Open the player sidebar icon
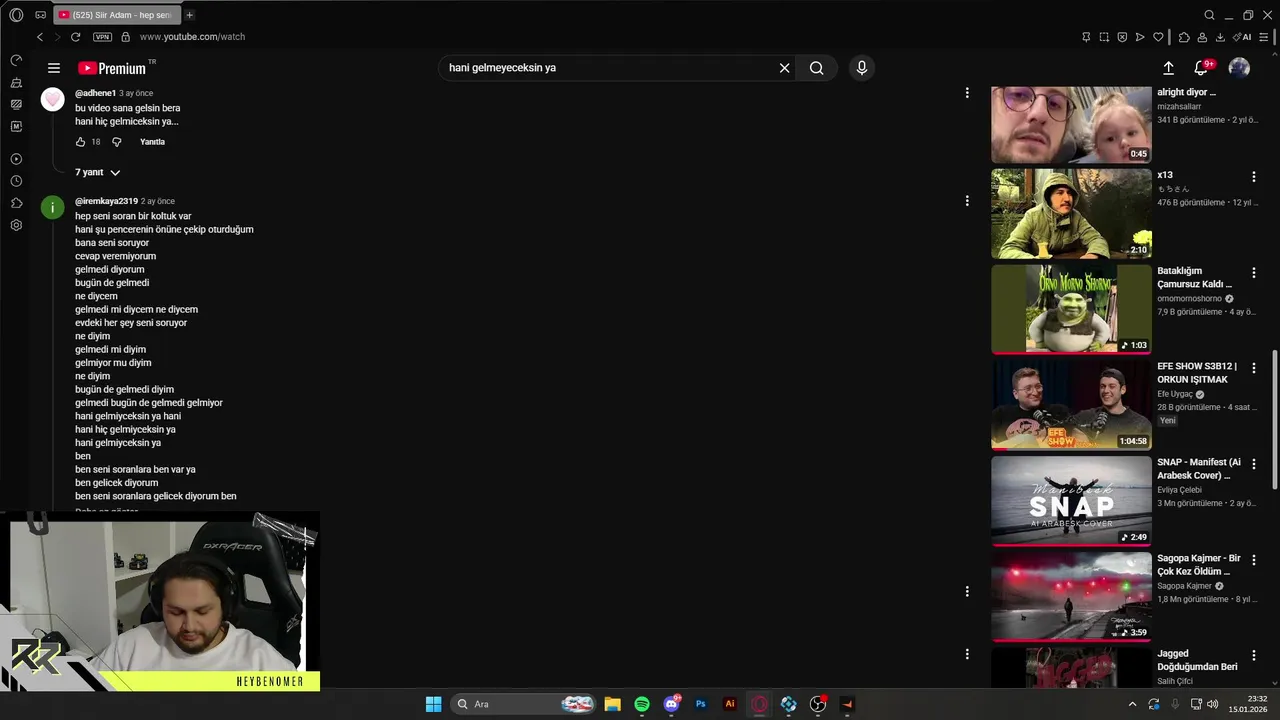Image resolution: width=1280 pixels, height=720 pixels. tap(16, 159)
